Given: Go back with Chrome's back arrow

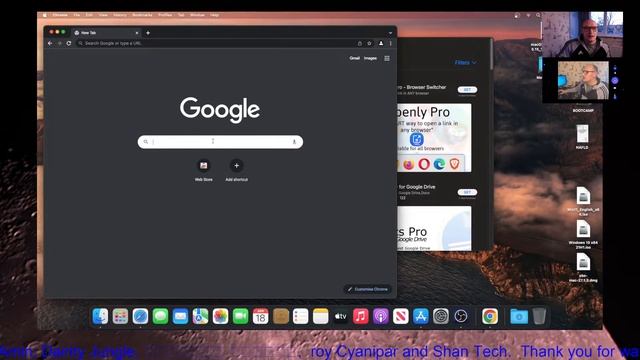Looking at the screenshot, I should (50, 43).
